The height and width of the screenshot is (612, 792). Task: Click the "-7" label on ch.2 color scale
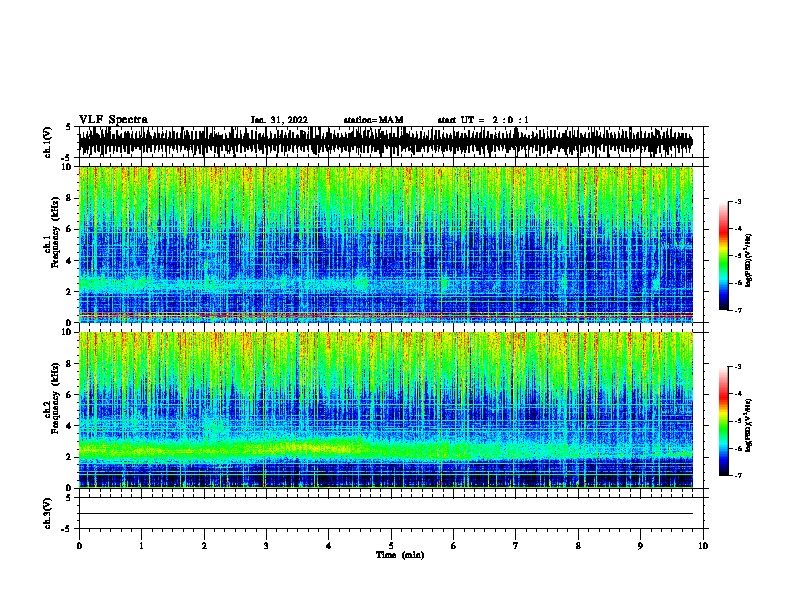click(738, 476)
